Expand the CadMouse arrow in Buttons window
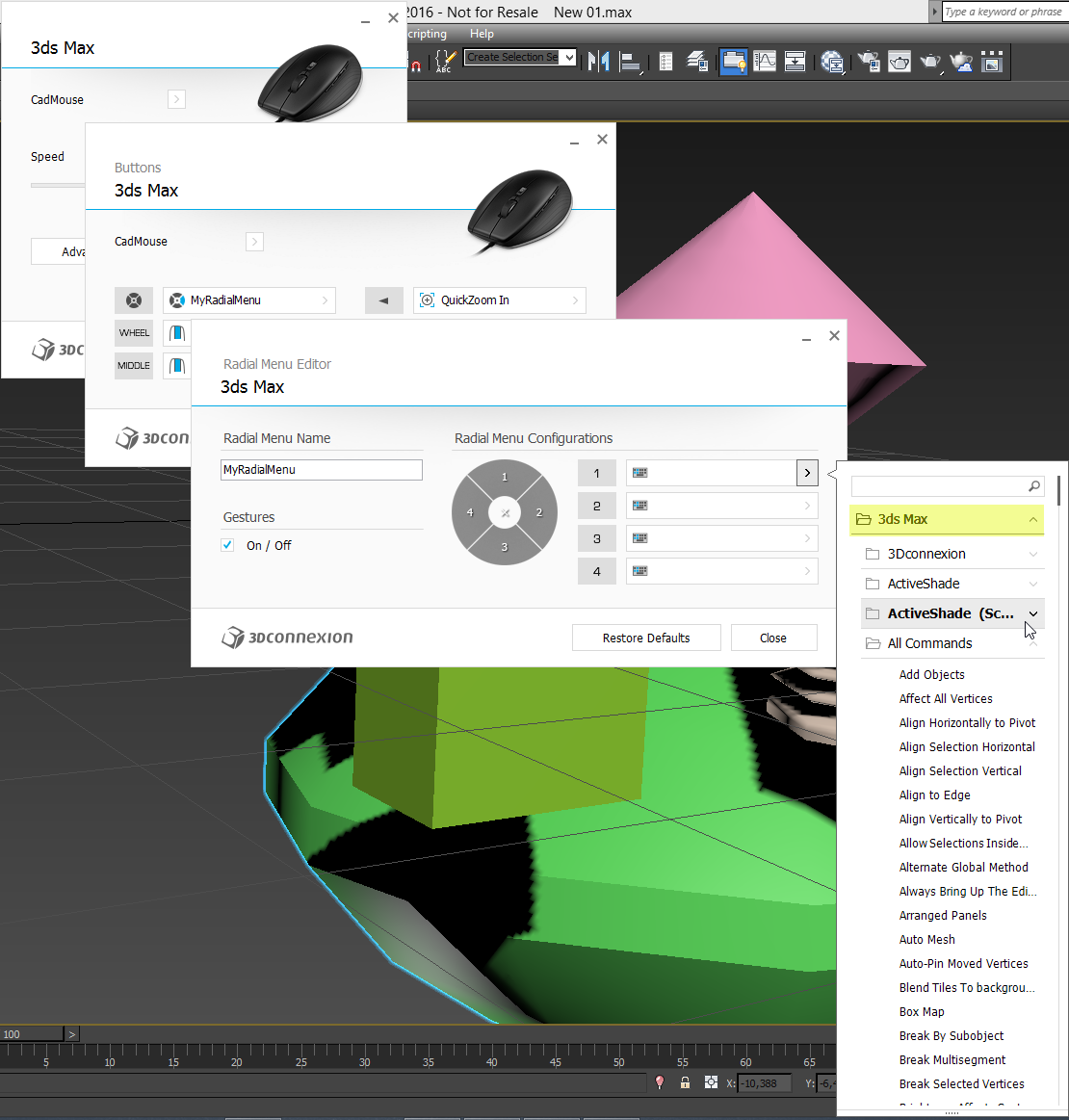This screenshot has width=1069, height=1120. (254, 242)
